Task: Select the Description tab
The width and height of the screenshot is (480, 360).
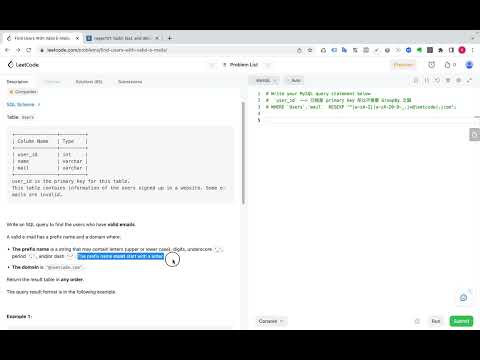Action: point(17,82)
